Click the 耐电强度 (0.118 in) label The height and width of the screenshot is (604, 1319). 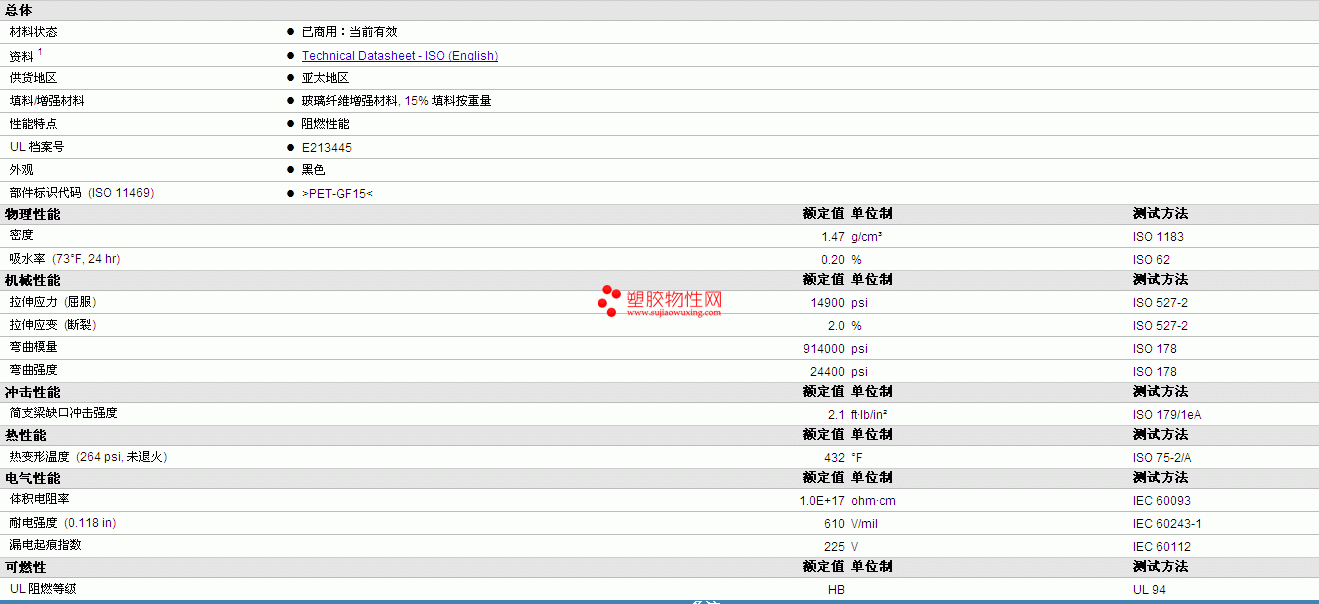62,523
